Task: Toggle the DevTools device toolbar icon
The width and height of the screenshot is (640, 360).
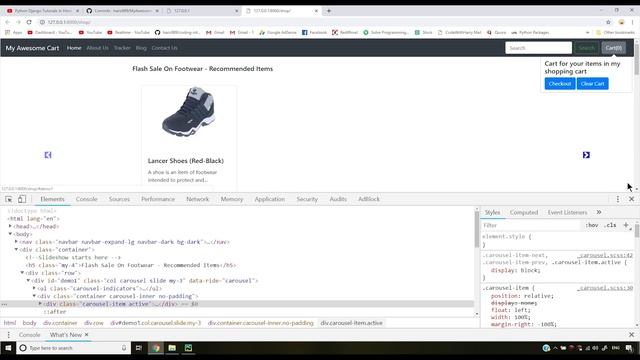Action: tap(22, 199)
